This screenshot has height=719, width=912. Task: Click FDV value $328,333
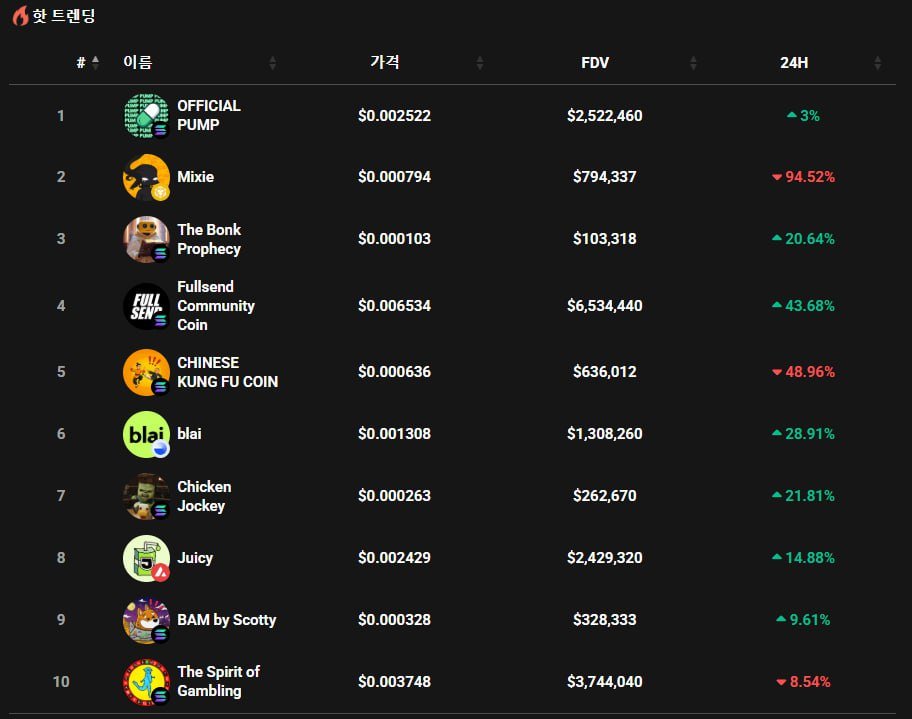pos(605,620)
